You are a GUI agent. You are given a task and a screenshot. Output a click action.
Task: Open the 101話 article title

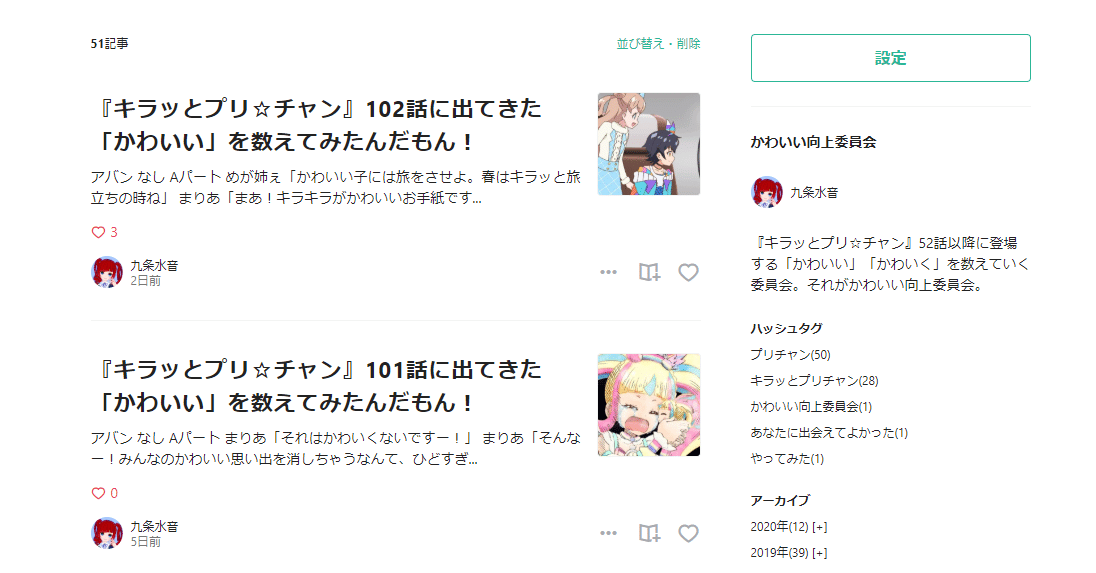tap(318, 386)
